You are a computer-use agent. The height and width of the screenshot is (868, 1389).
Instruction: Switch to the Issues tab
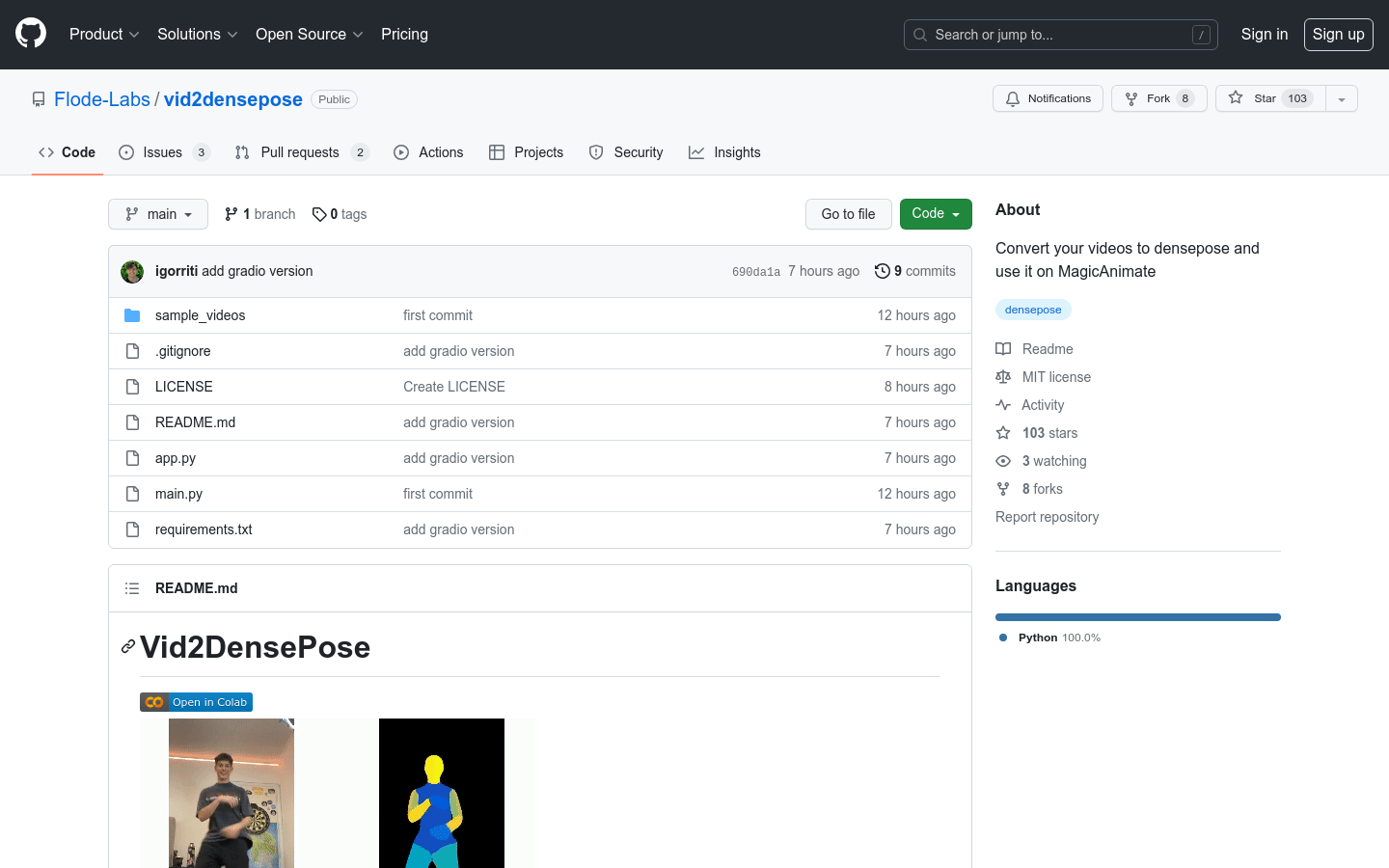pyautogui.click(x=163, y=152)
